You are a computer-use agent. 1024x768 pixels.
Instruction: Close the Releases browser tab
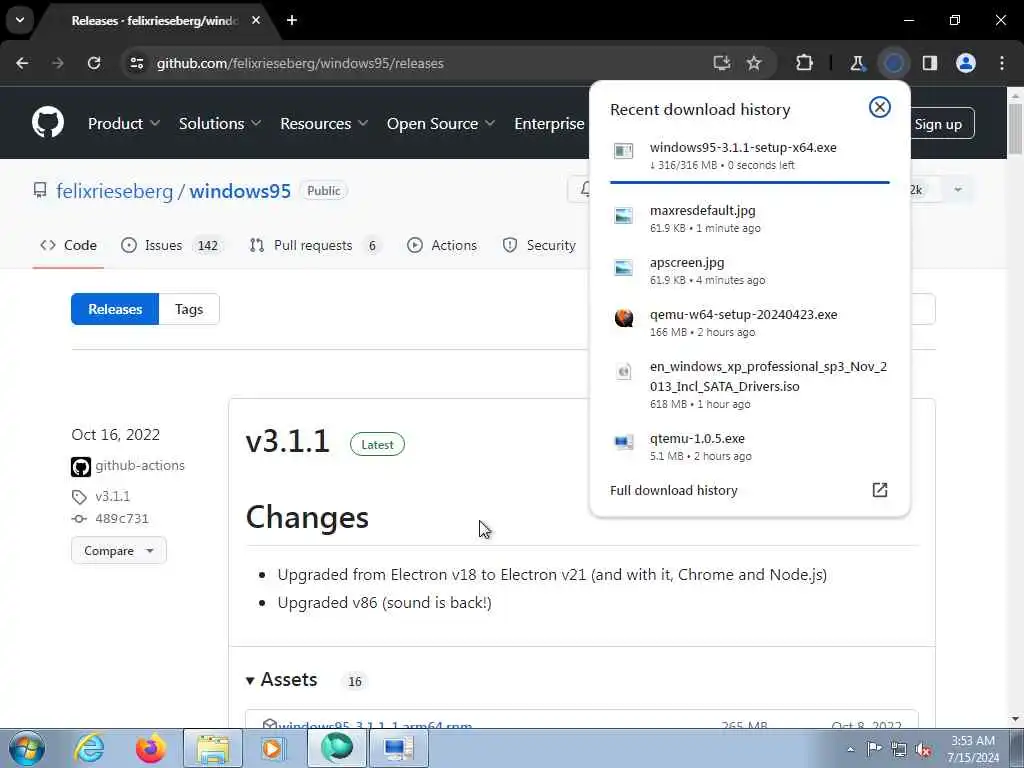(255, 20)
